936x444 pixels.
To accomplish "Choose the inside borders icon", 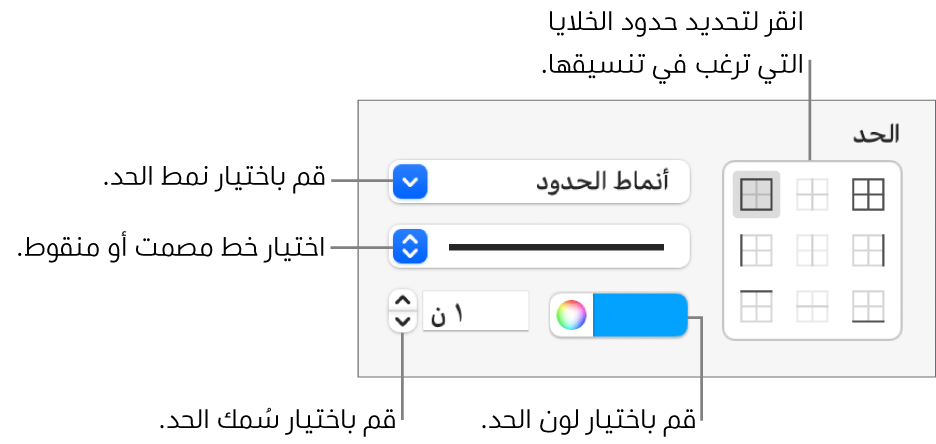I will click(811, 195).
